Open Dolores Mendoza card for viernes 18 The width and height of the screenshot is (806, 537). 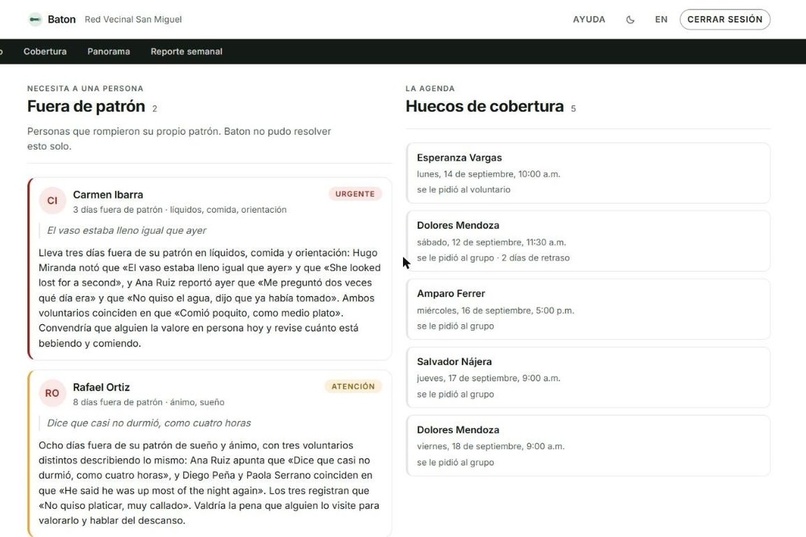[588, 446]
